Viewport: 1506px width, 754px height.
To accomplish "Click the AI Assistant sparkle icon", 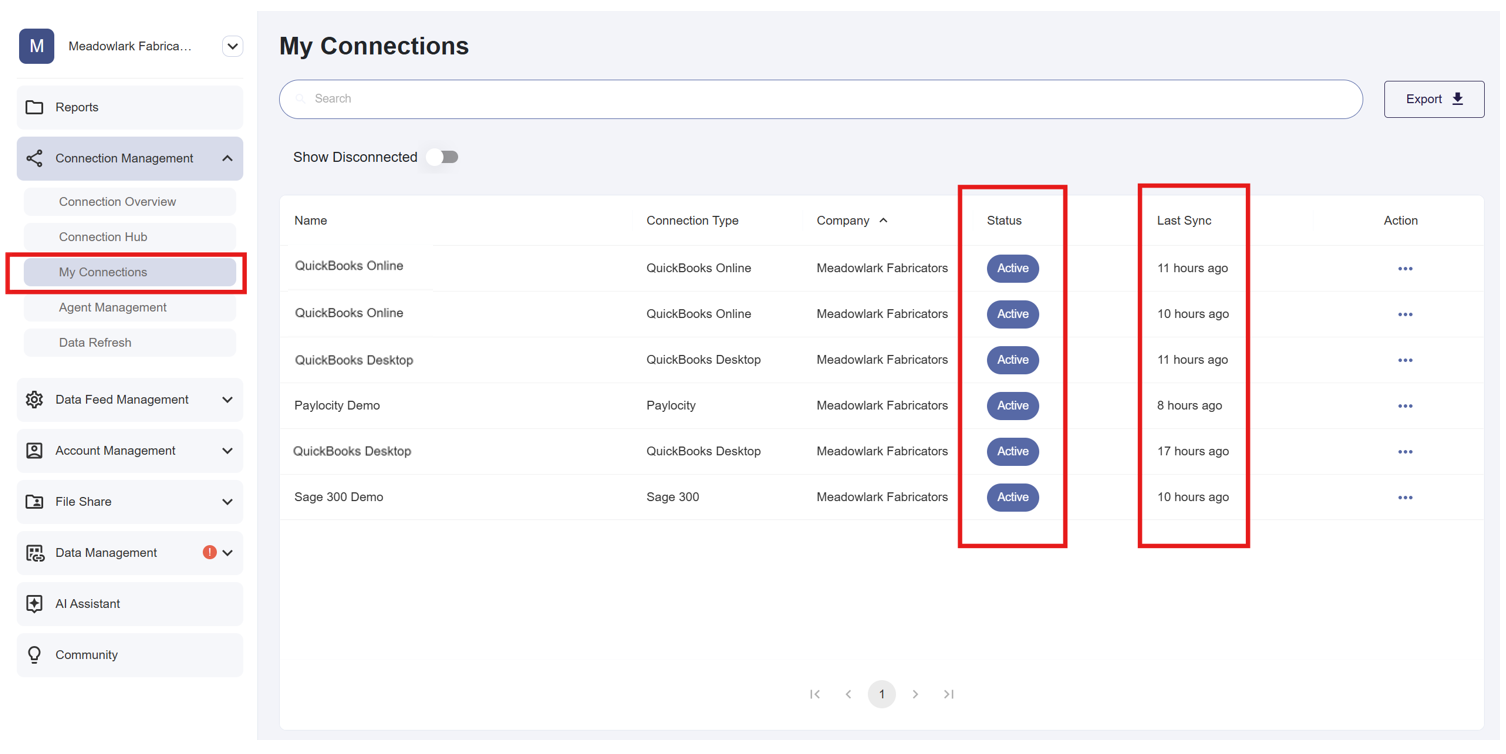I will click(x=34, y=604).
